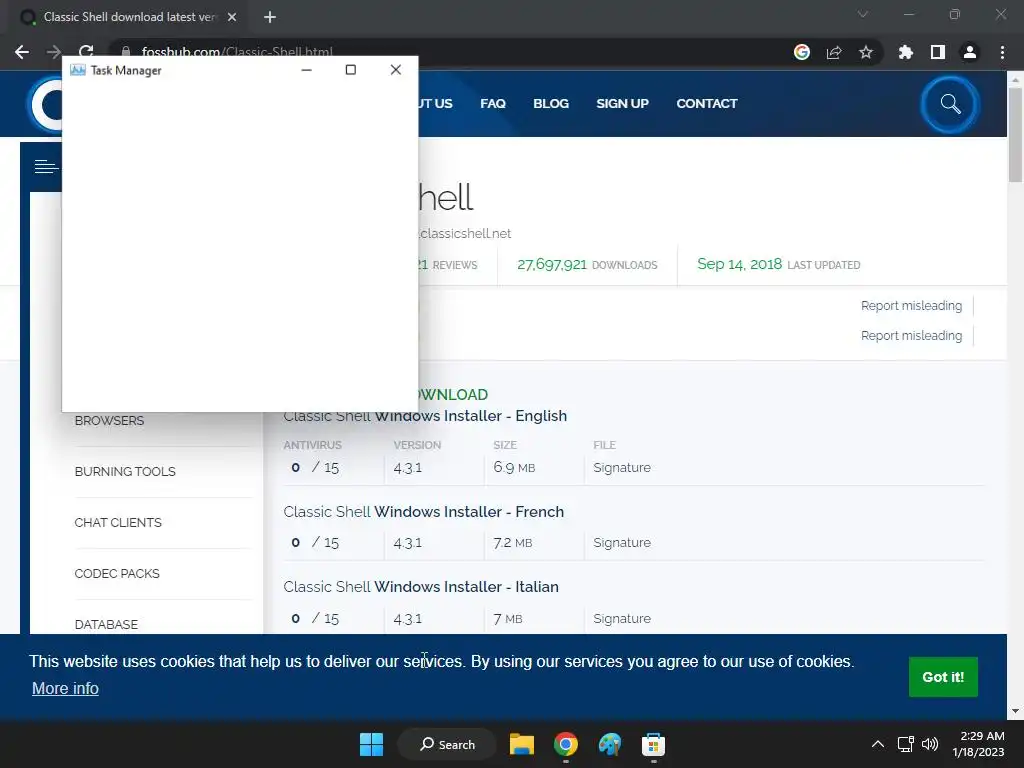This screenshot has width=1024, height=768.
Task: Switch to Chrome in the taskbar
Action: [566, 744]
